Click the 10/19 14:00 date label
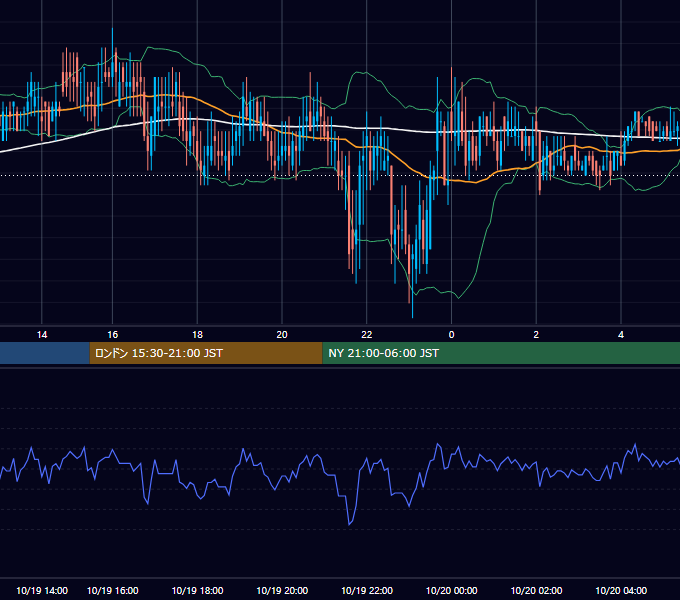This screenshot has height=600, width=680. (42, 590)
